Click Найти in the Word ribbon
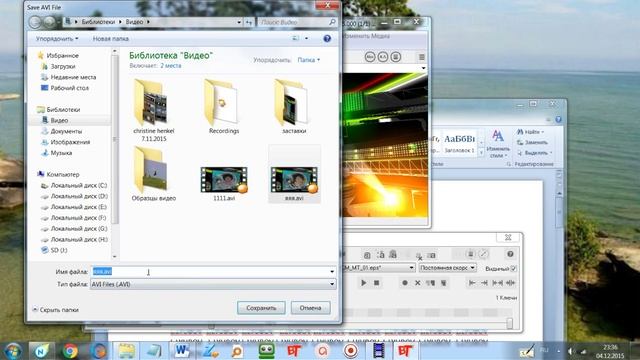Viewport: 640px width, 360px height. click(531, 132)
